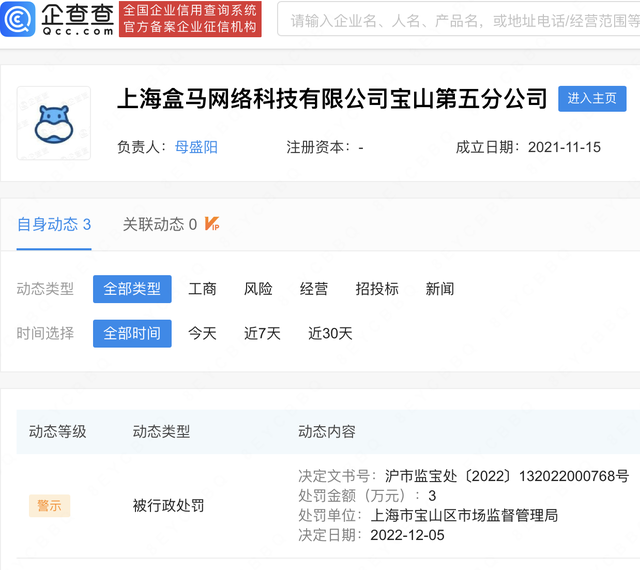Open 母盛阳 person link
640x570 pixels.
[x=196, y=147]
